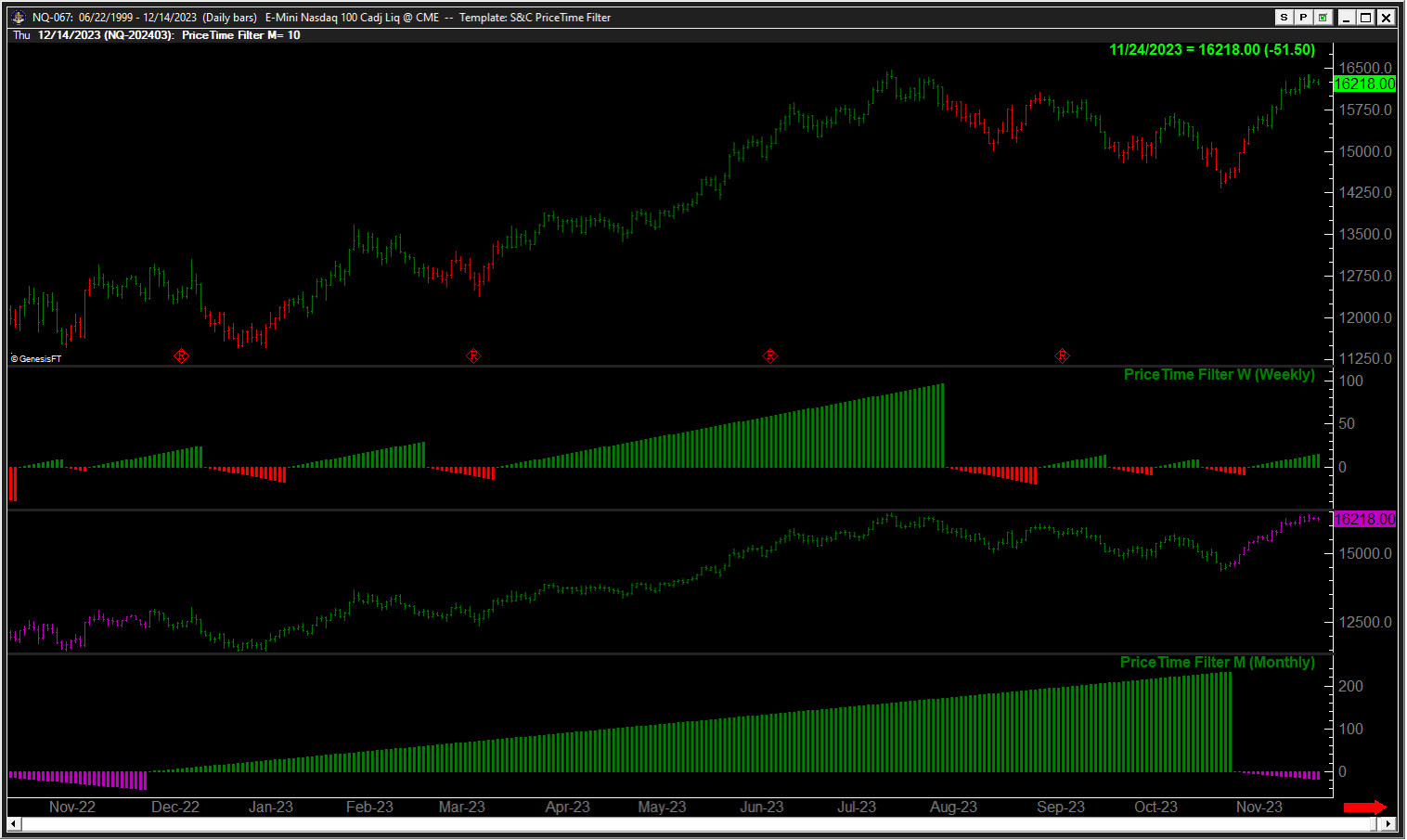Minimize the chart window
This screenshot has height=840, width=1407.
point(1346,17)
